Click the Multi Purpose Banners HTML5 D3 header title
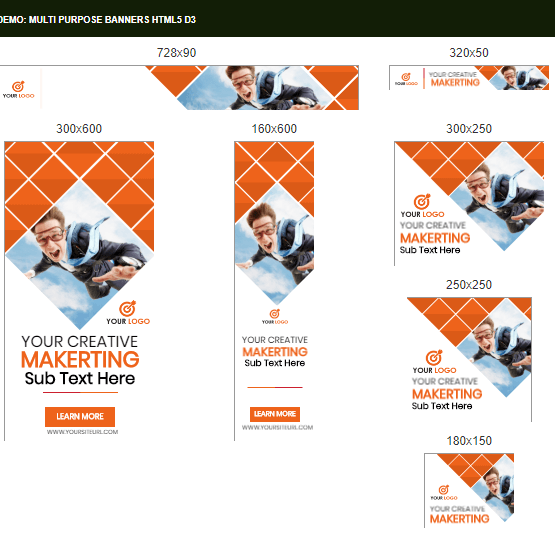 coord(98,19)
